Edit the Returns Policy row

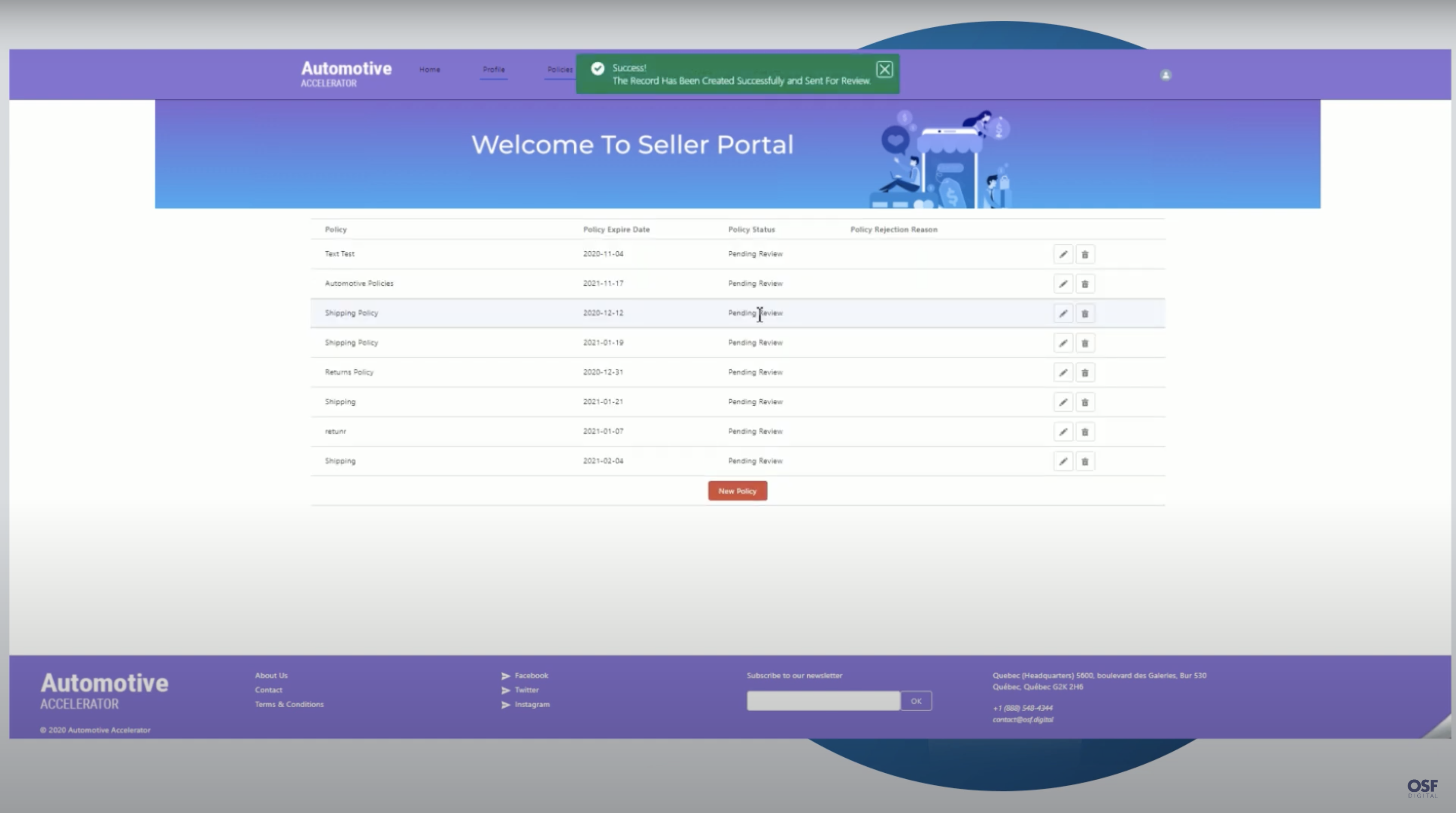(x=1063, y=373)
